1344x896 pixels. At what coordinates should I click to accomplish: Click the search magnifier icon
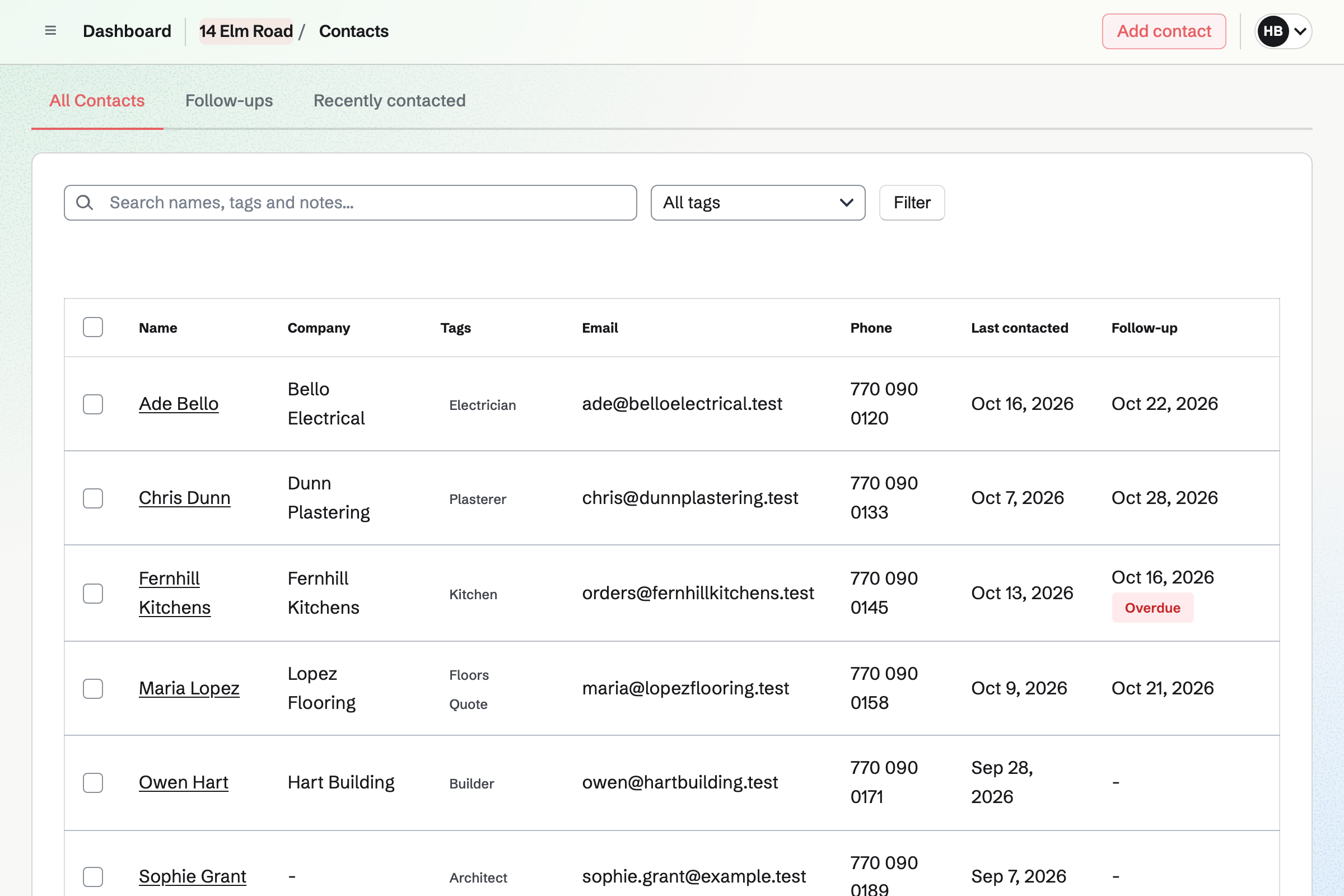(85, 202)
